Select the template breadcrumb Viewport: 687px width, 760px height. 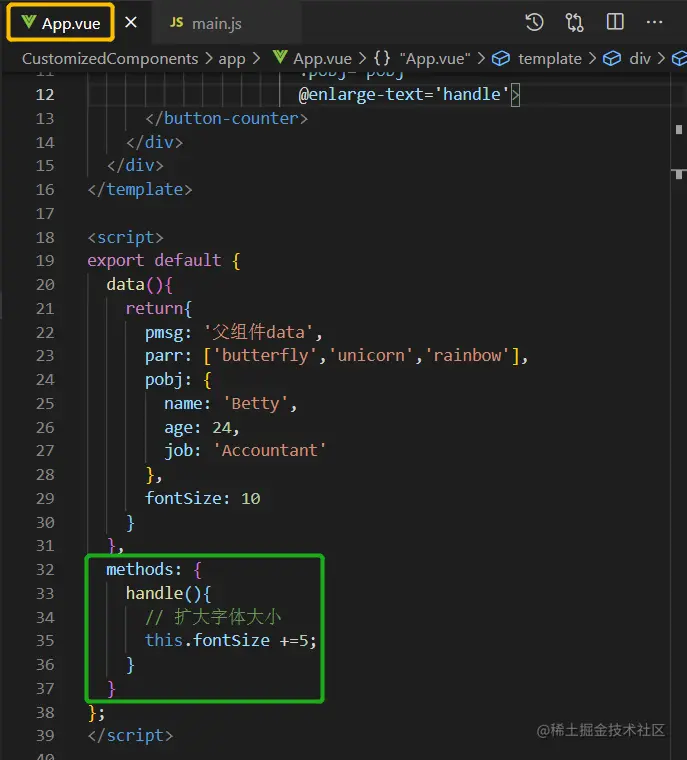pos(550,59)
